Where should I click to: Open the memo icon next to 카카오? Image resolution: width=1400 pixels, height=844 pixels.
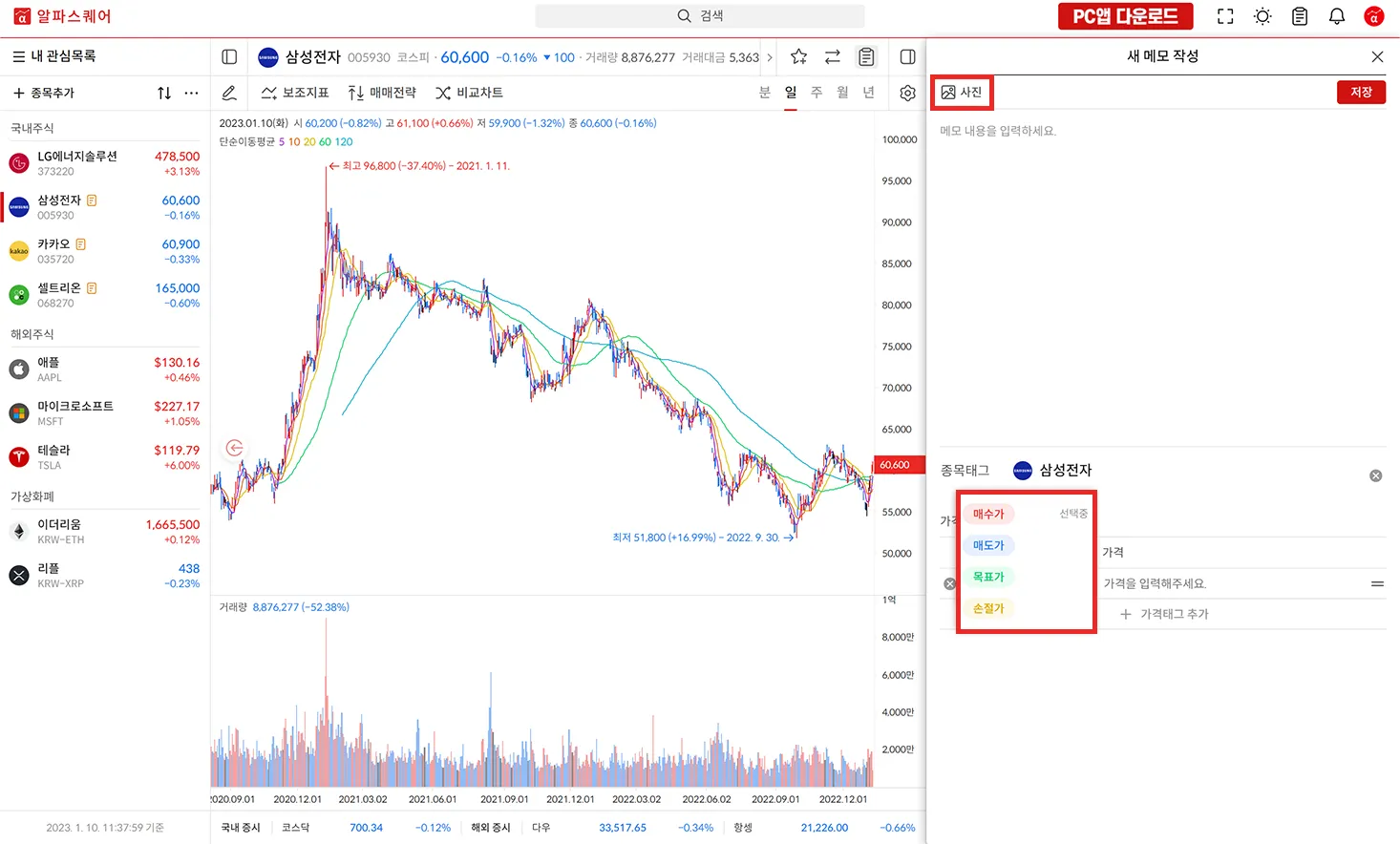click(x=80, y=244)
